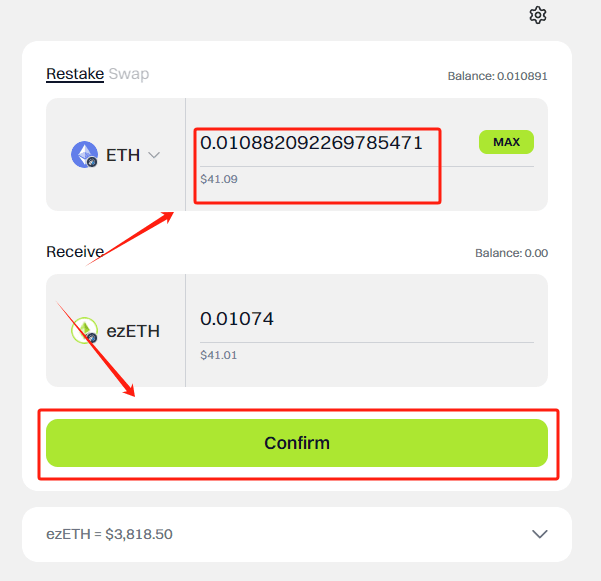Click the ETH token name label
The image size is (601, 581).
tap(123, 155)
